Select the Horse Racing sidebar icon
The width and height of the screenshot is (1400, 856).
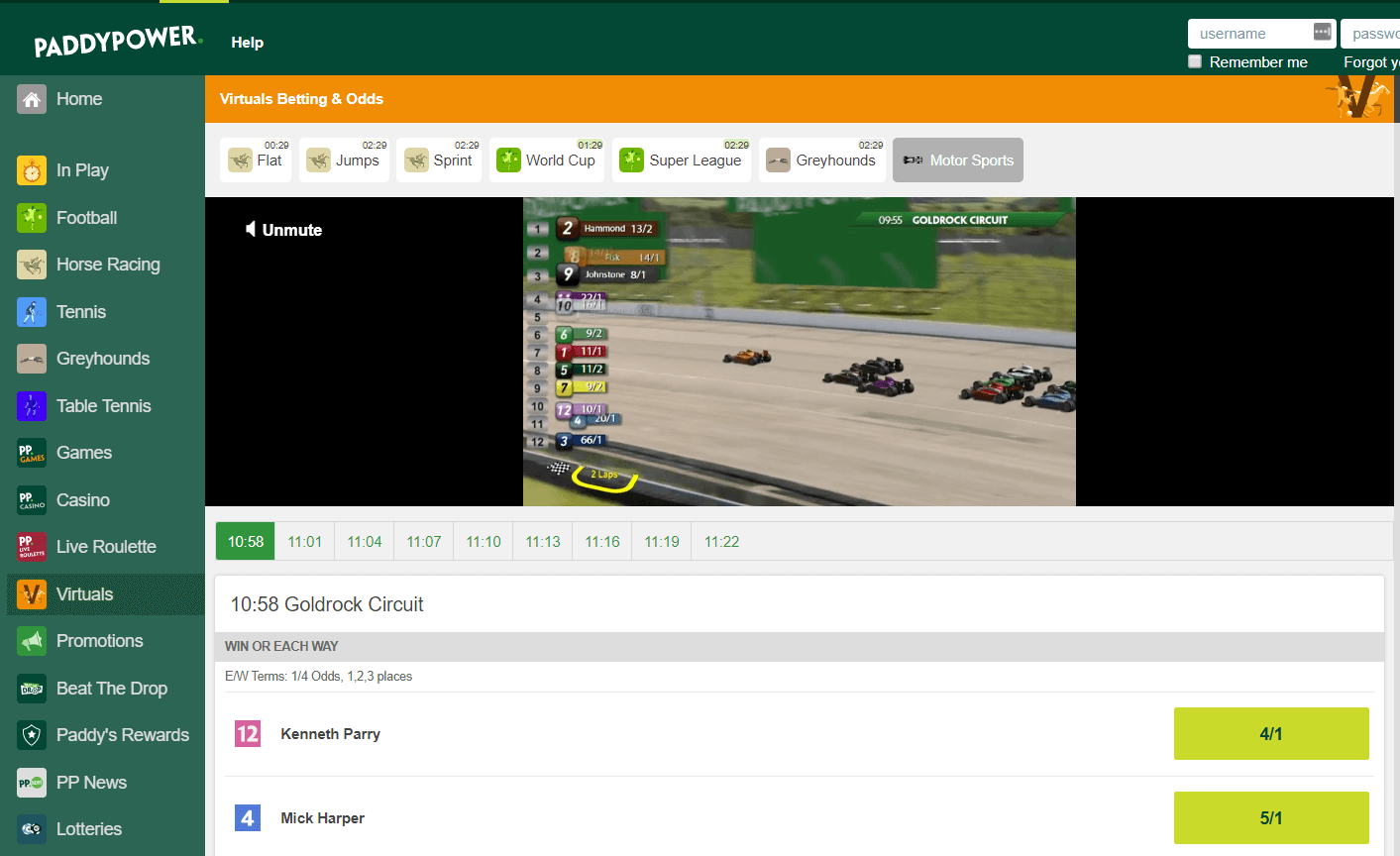[x=32, y=265]
